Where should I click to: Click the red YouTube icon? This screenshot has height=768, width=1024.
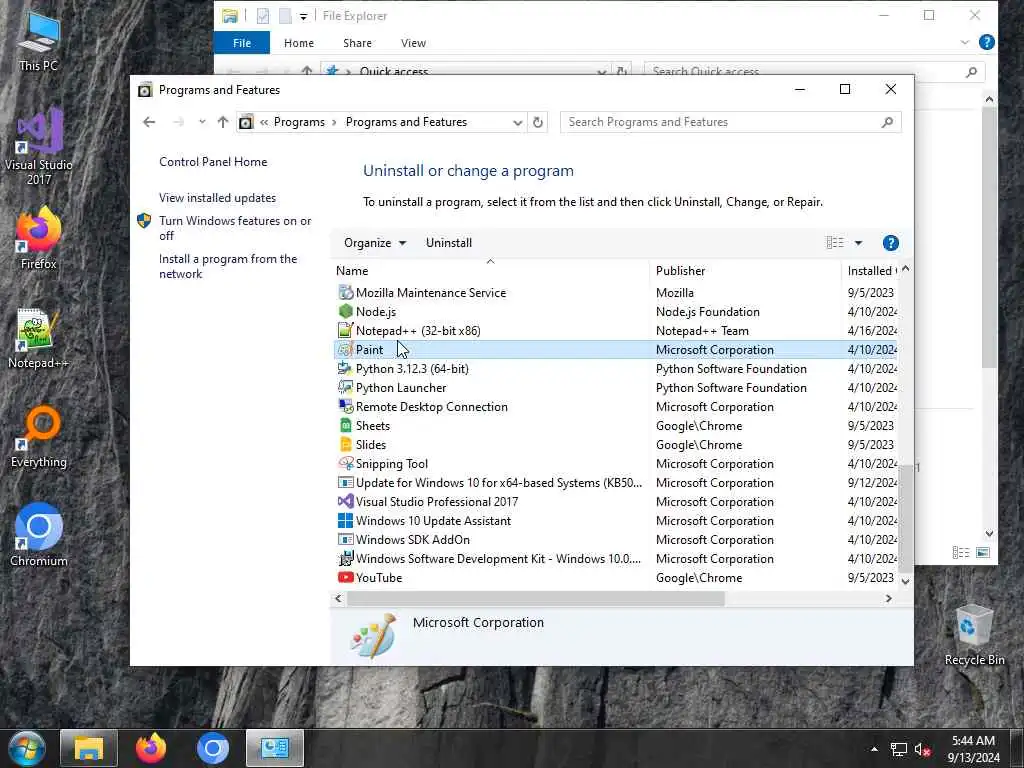coord(345,577)
